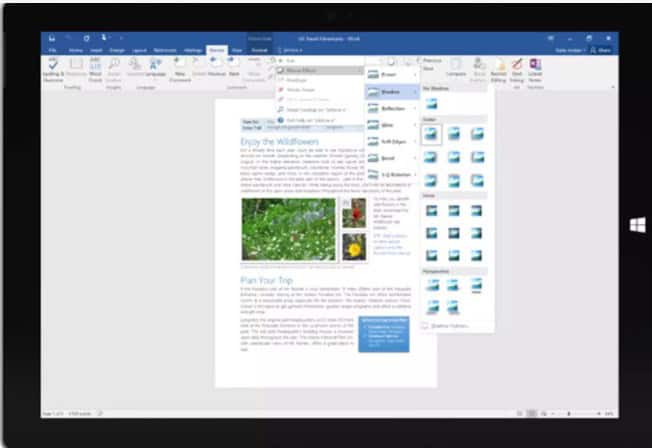This screenshot has width=652, height=448.
Task: Open the Customize Quick Access Toolbar arrow
Action: 121,38
